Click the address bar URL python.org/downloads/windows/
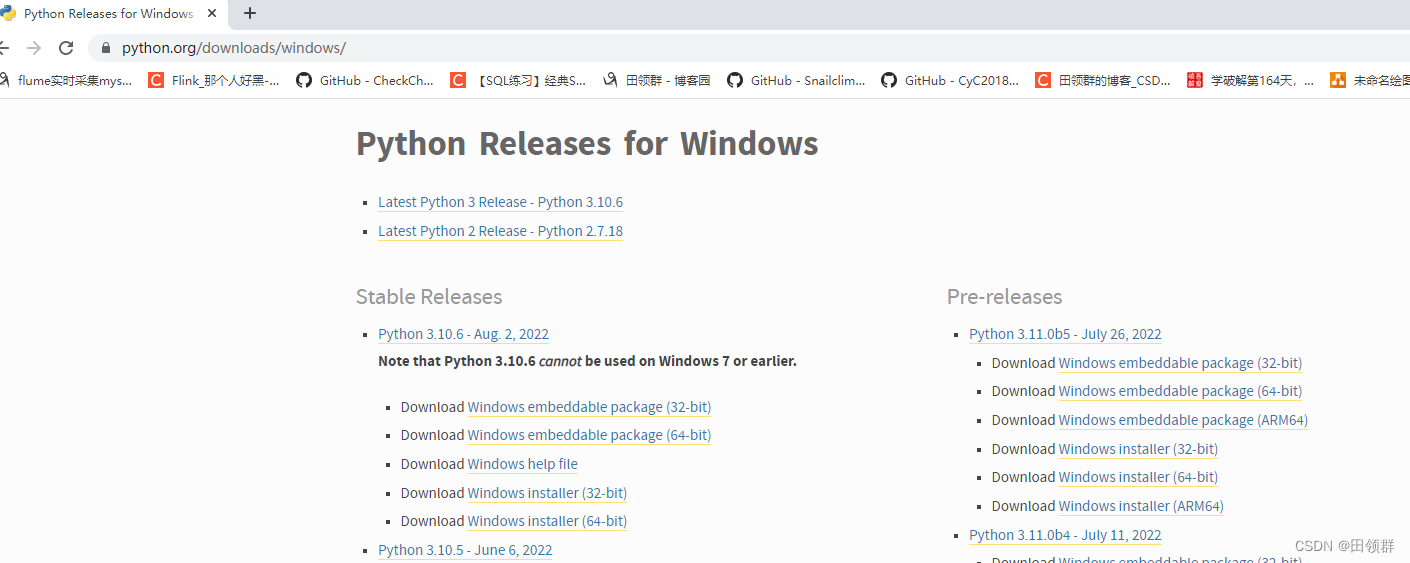1410x563 pixels. 234,48
